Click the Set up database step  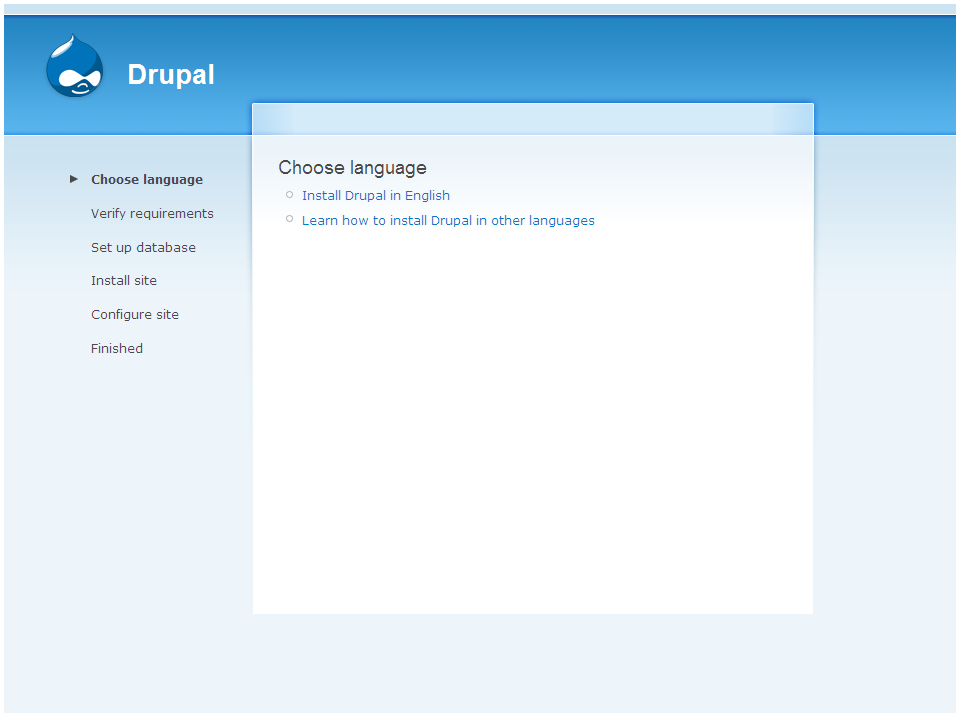pos(143,247)
